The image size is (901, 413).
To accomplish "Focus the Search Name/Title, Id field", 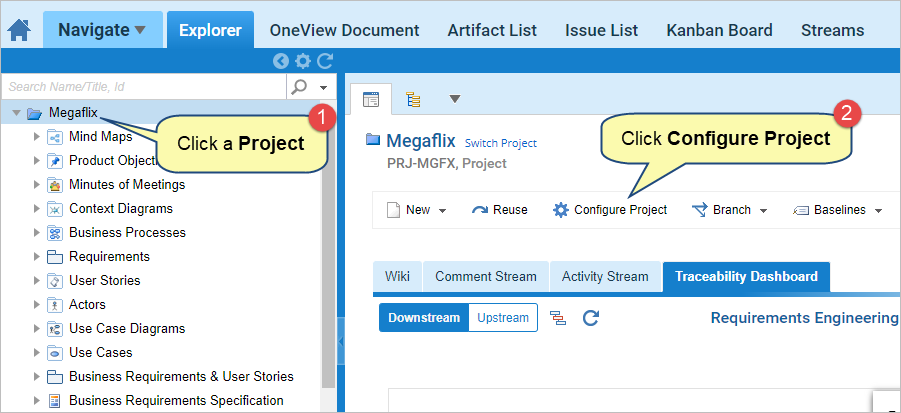I will 144,87.
